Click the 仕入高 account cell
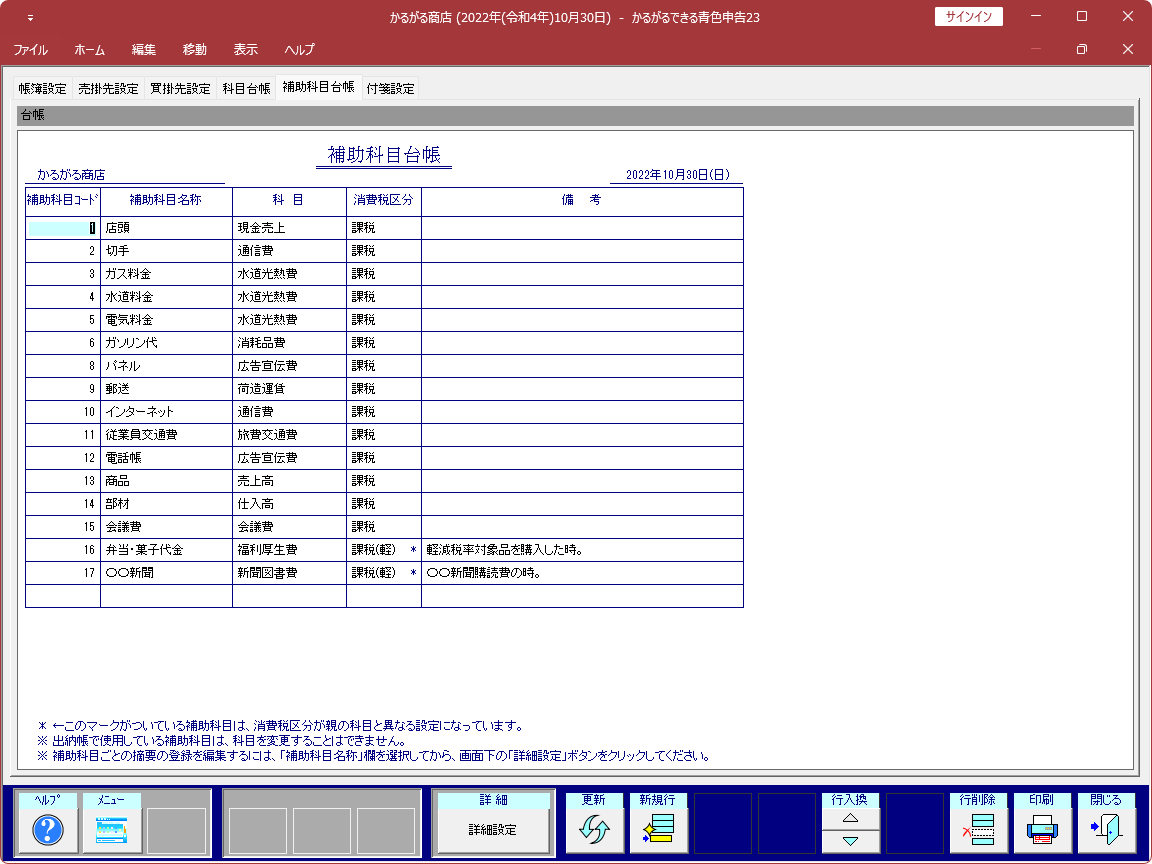The width and height of the screenshot is (1152, 864). [289, 503]
